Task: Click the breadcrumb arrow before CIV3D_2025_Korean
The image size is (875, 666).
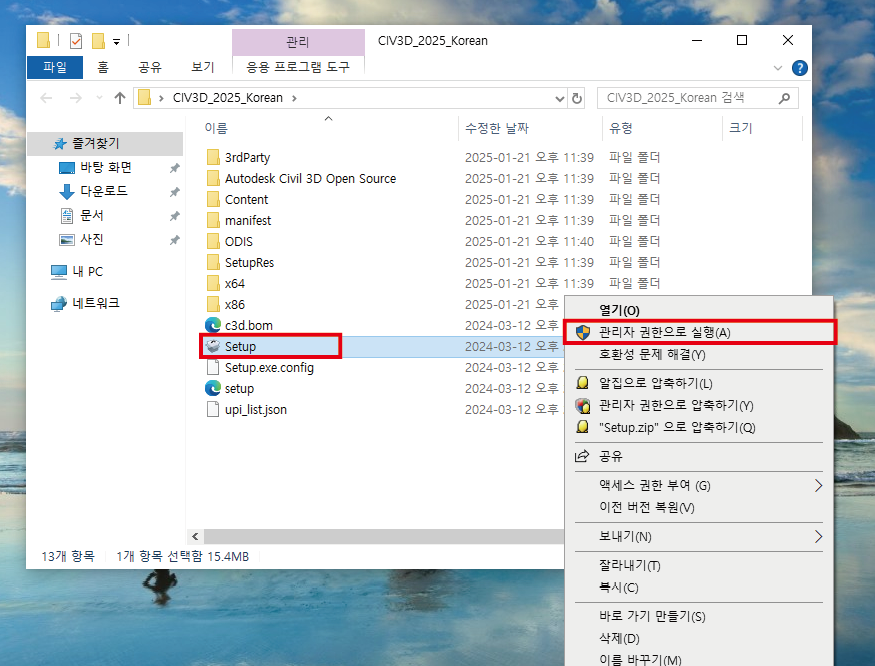Action: (x=161, y=98)
